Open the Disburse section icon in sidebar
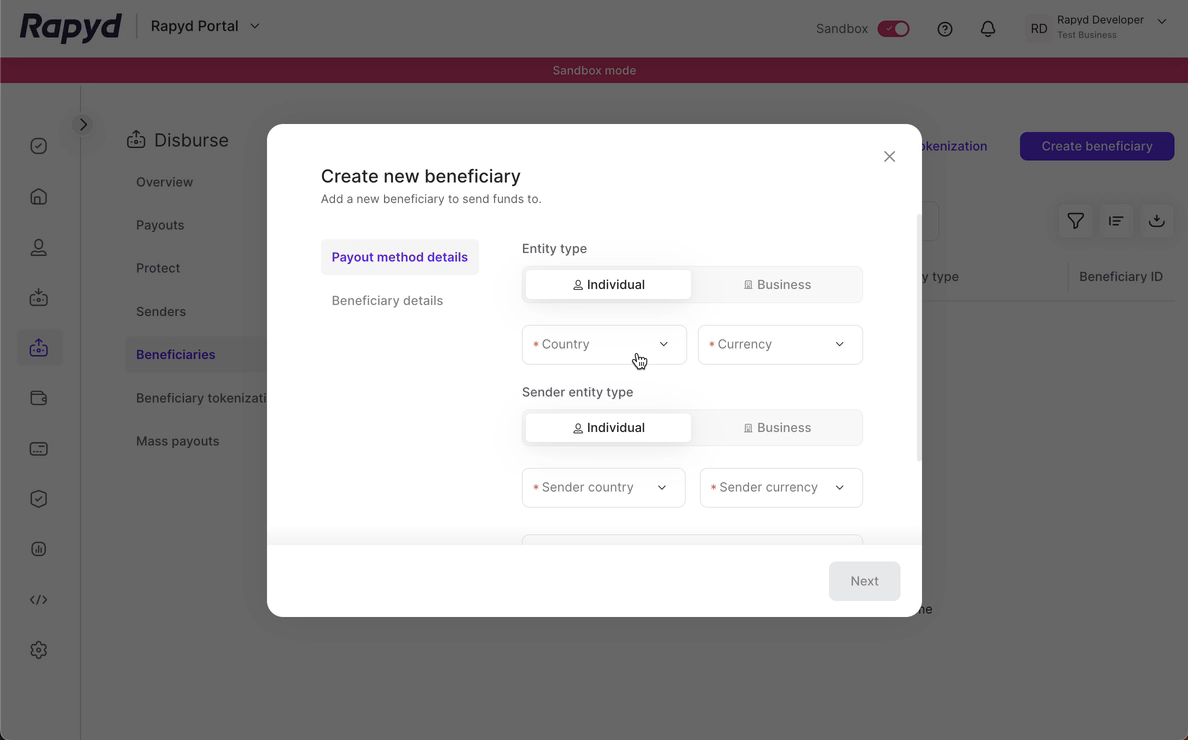 [38, 347]
